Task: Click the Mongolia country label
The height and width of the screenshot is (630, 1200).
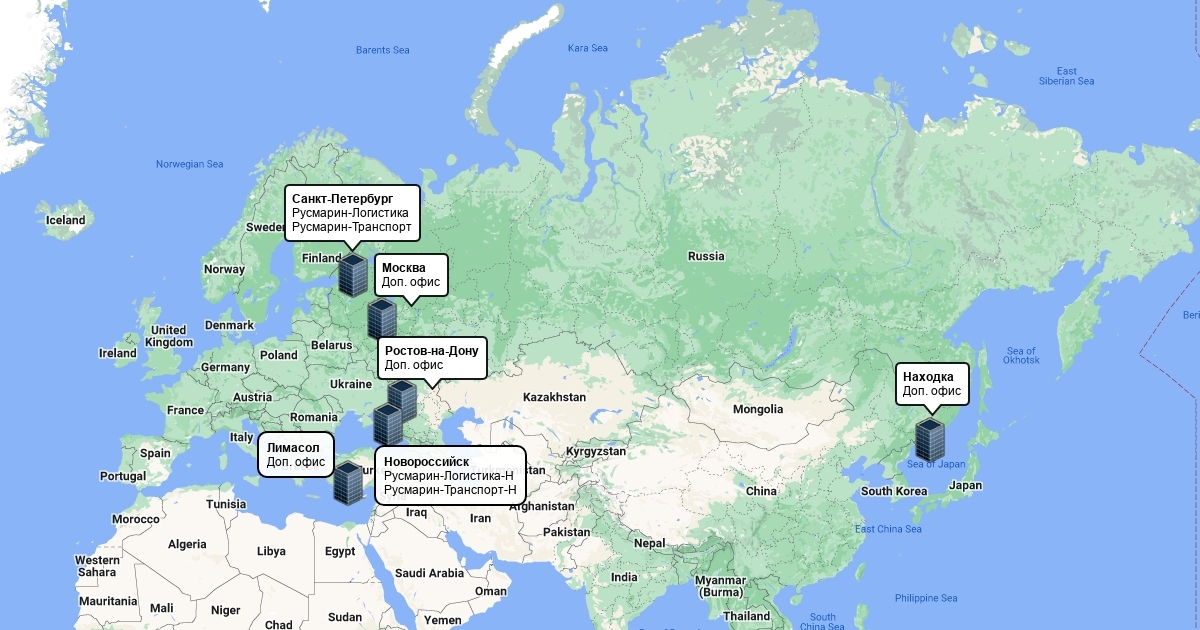Action: (758, 409)
